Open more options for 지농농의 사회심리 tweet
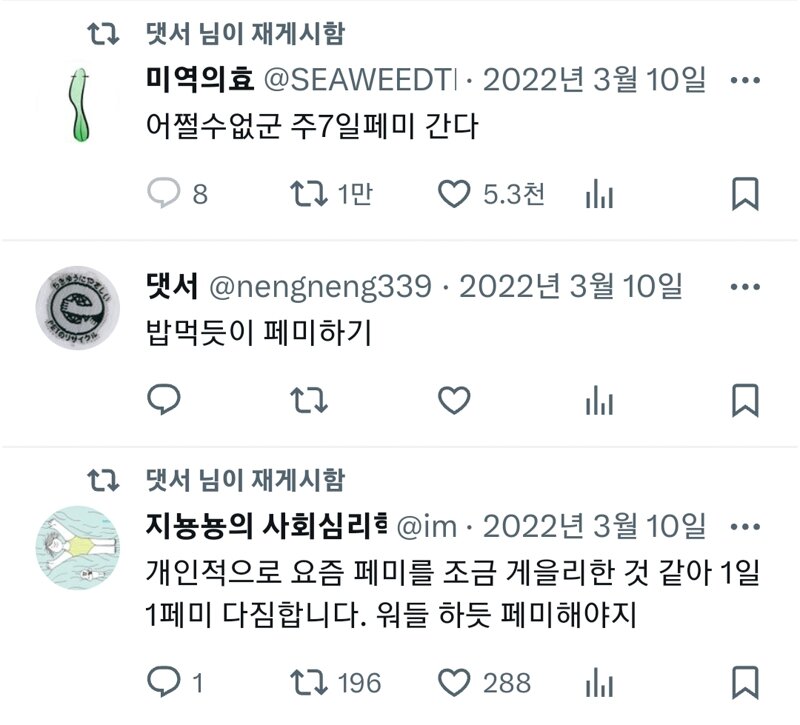Image resolution: width=800 pixels, height=725 pixels. 745,527
